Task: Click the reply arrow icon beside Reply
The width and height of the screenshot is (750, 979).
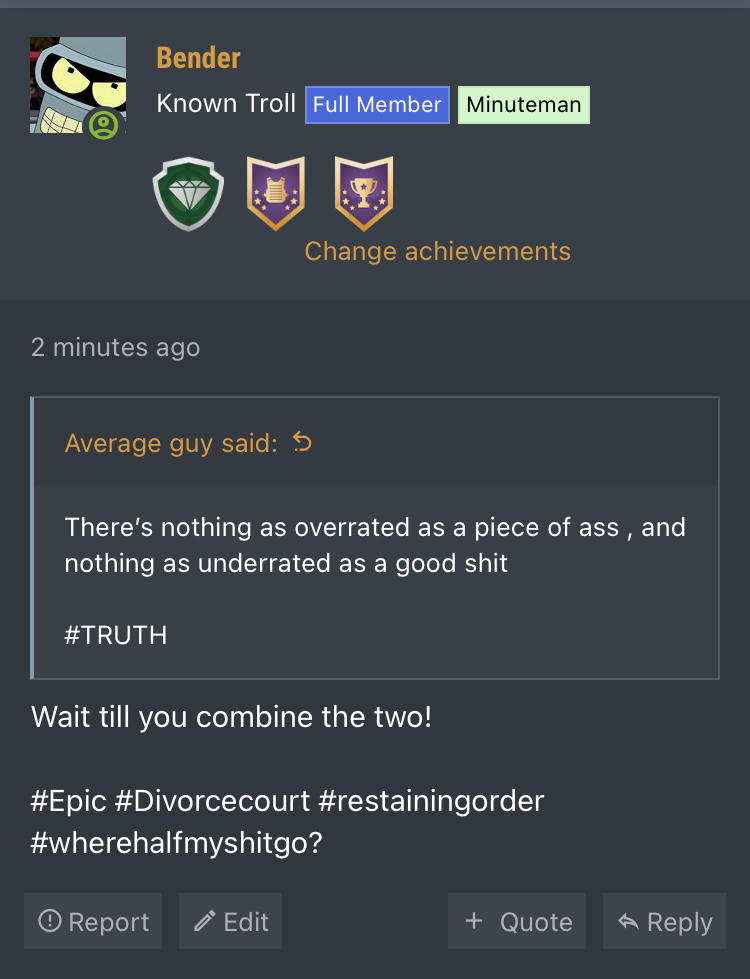Action: click(x=628, y=921)
